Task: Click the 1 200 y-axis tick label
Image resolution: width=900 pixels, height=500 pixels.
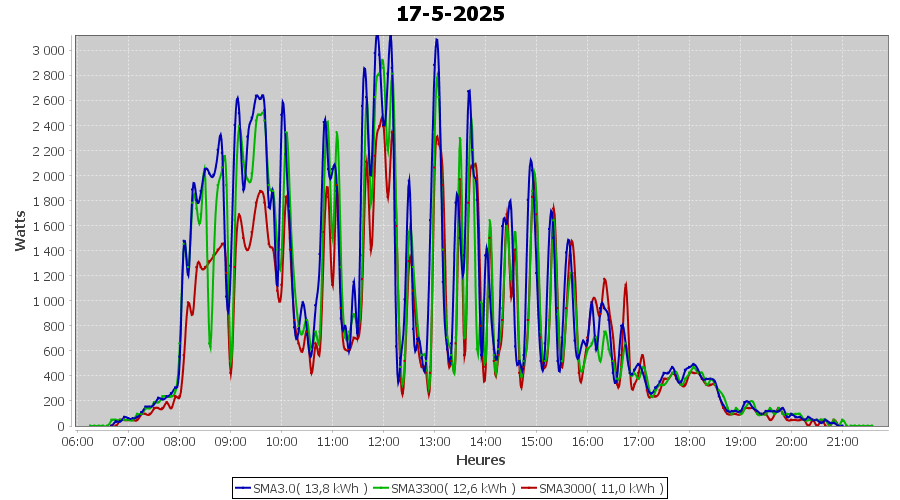Action: tap(49, 276)
